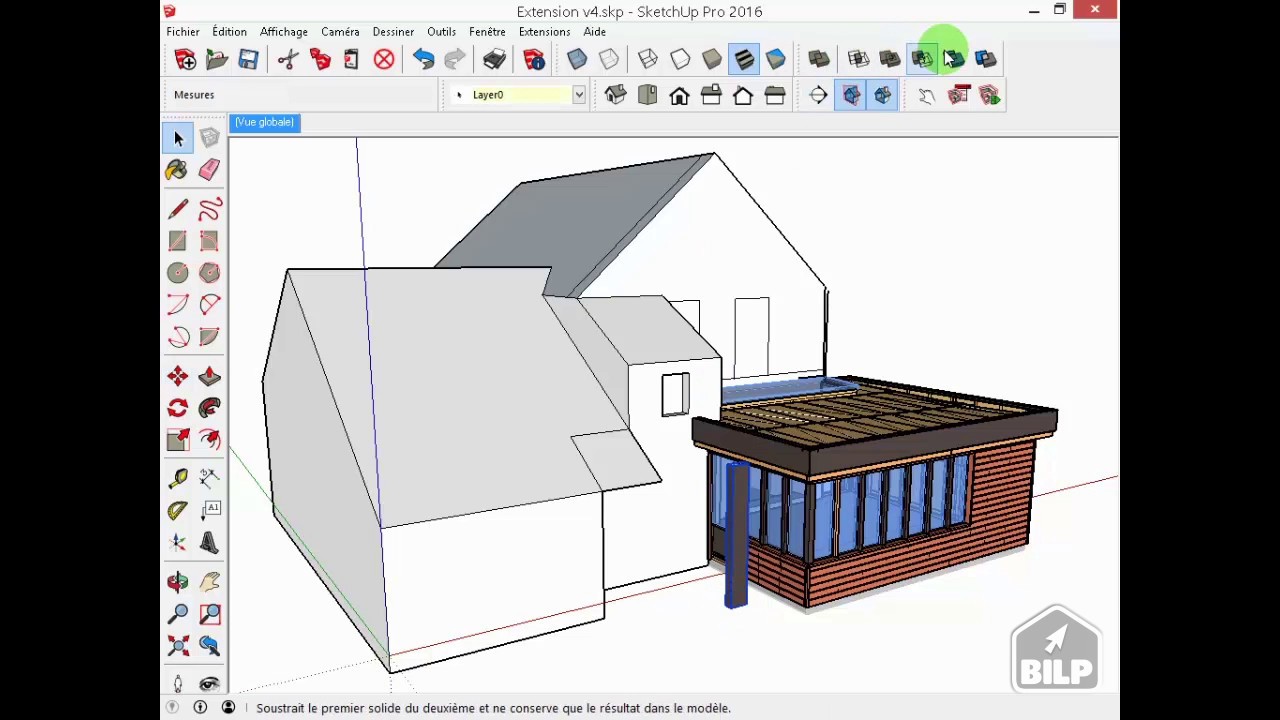Click the Vue globale scene tab
The image size is (1280, 720).
point(265,122)
